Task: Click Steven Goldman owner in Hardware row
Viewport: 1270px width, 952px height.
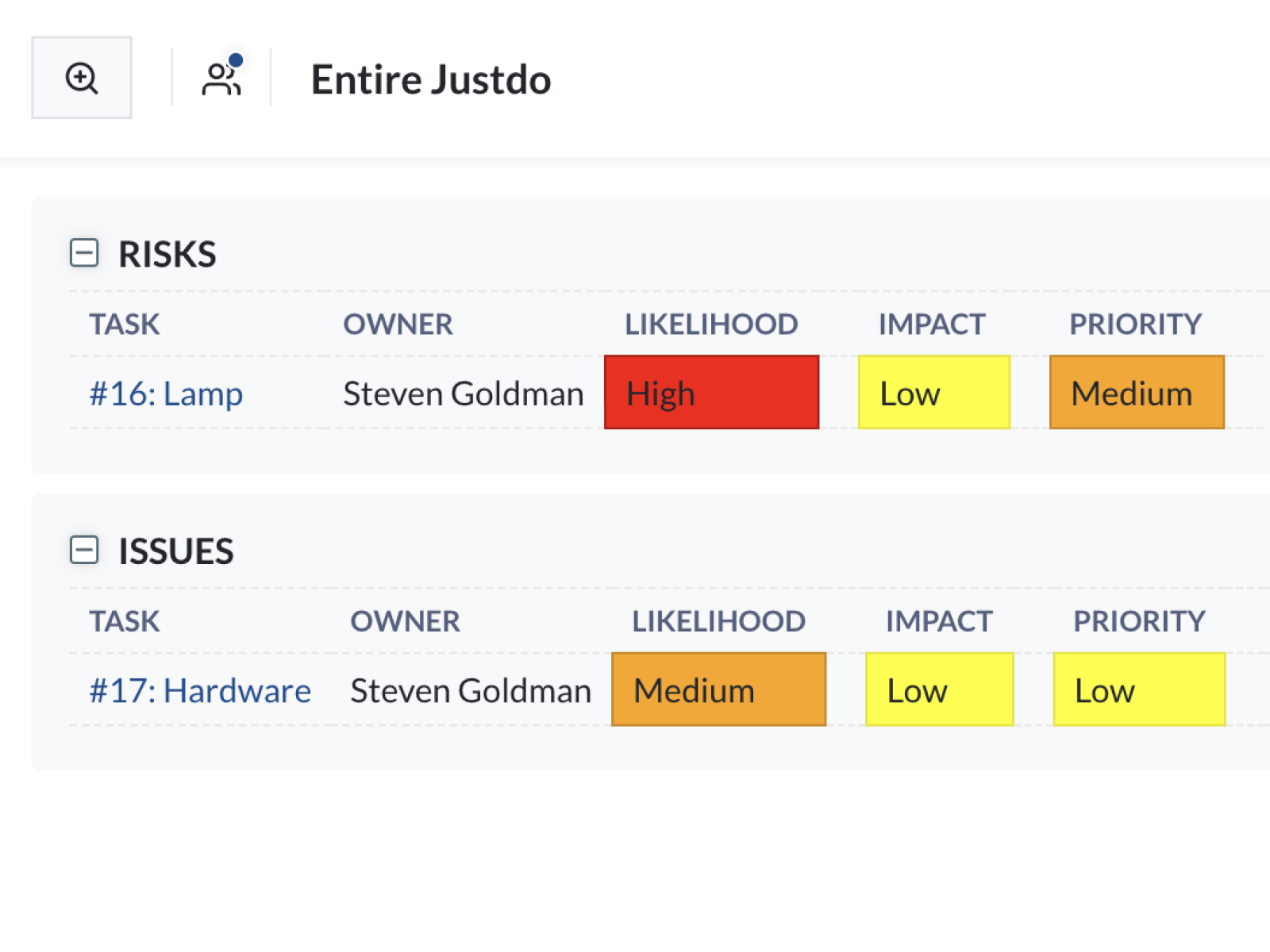Action: pyautogui.click(x=471, y=690)
